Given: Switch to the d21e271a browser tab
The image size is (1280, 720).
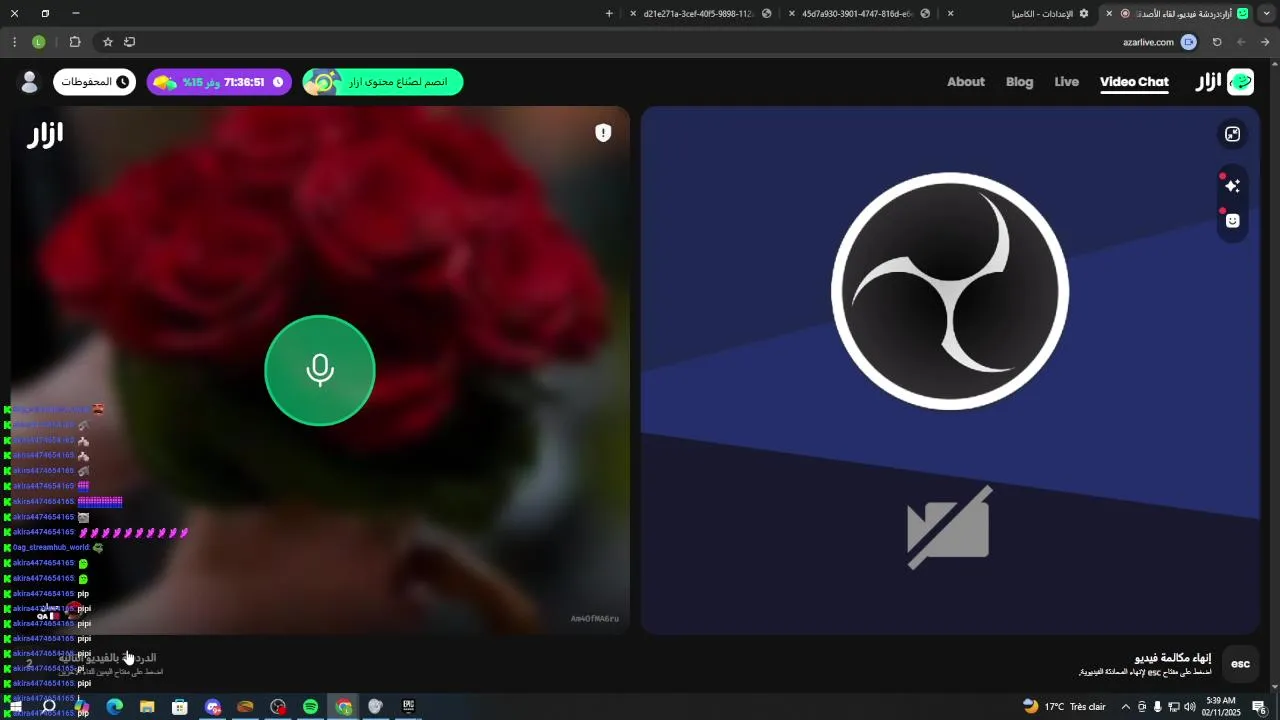Looking at the screenshot, I should pos(700,13).
